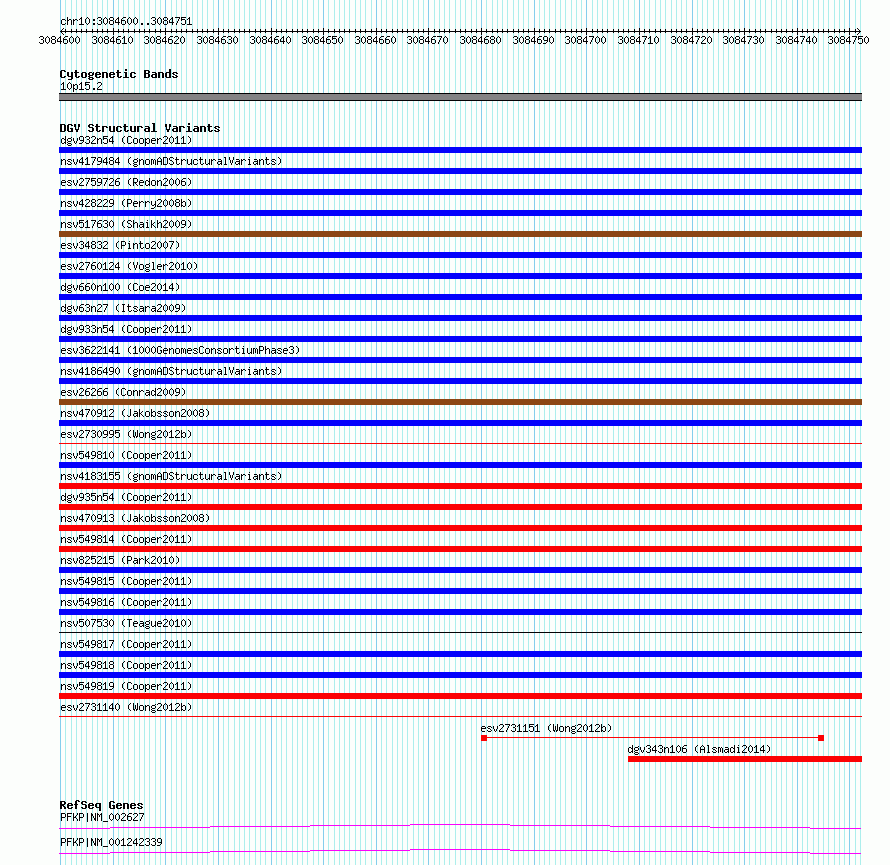Viewport: 890px width, 865px height.
Task: Click the red bar under dgv343n106 (Alsmadi2014)
Action: pos(745,759)
